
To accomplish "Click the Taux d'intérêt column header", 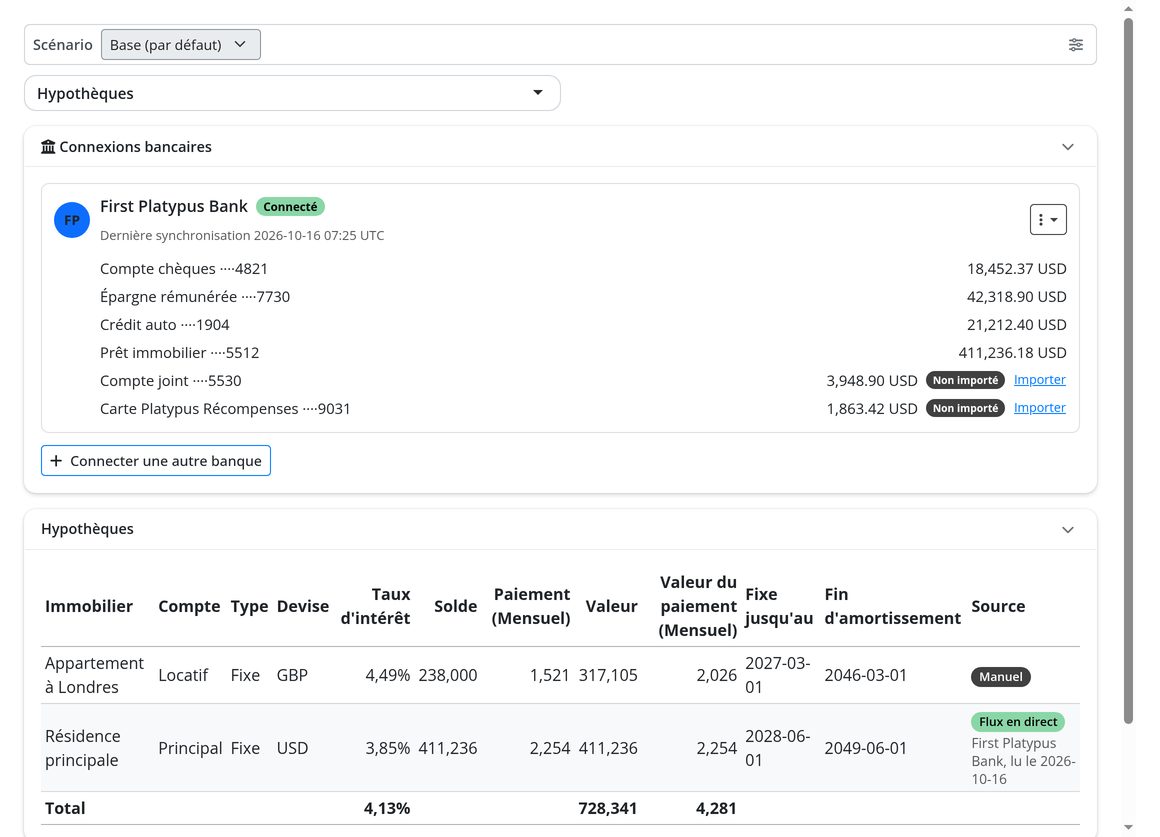I will pyautogui.click(x=375, y=606).
